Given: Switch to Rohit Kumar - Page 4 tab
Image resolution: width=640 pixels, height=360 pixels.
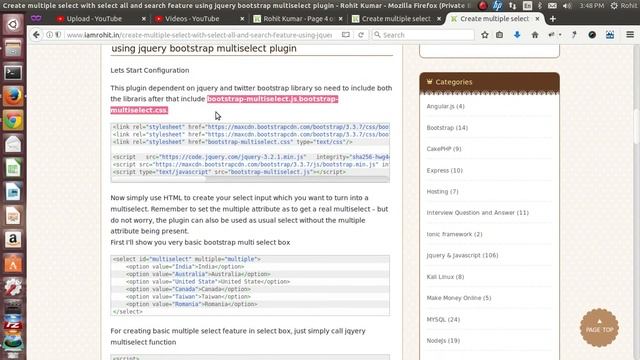Looking at the screenshot, I should (x=298, y=19).
